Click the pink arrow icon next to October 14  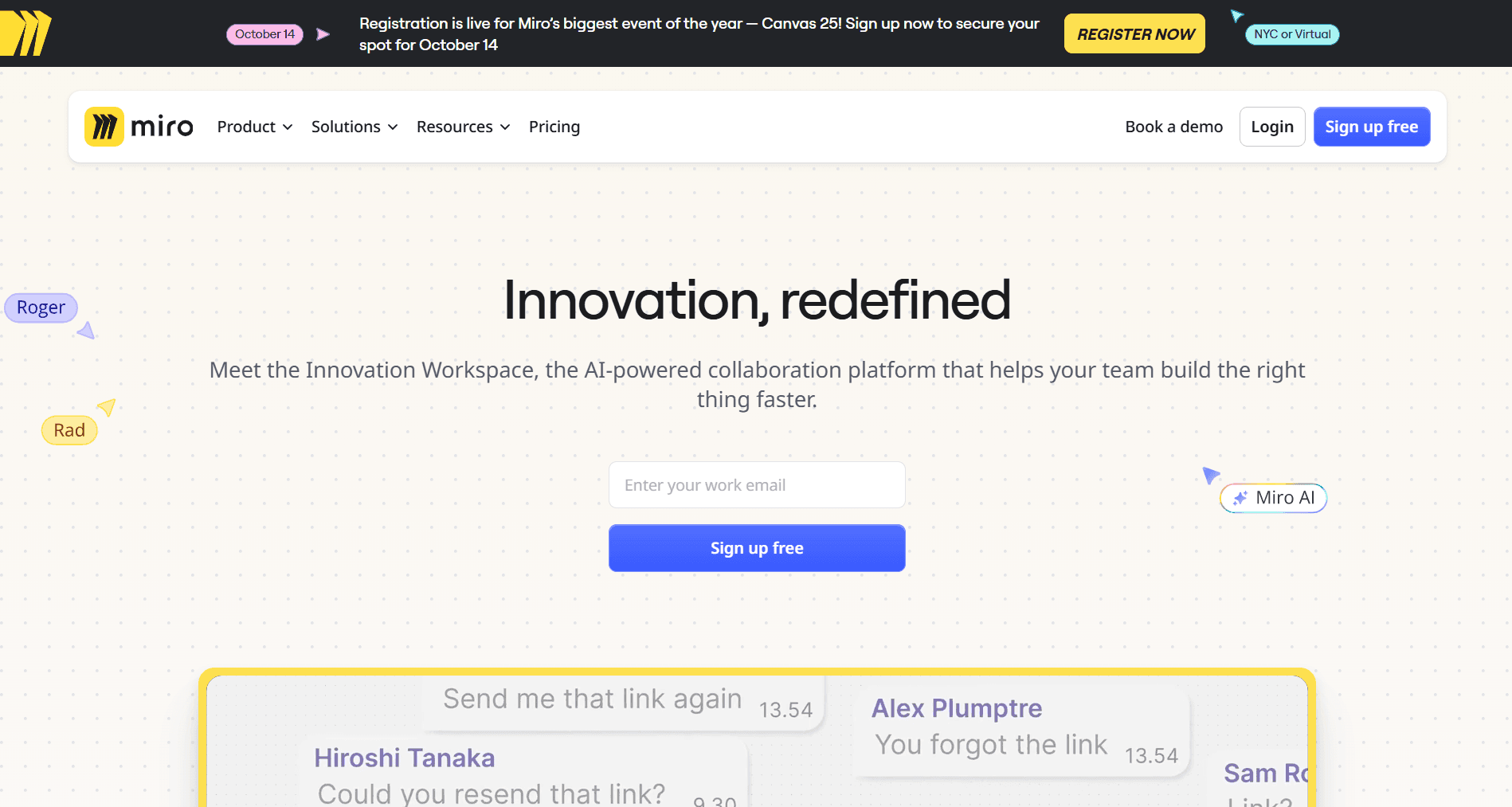click(x=322, y=33)
